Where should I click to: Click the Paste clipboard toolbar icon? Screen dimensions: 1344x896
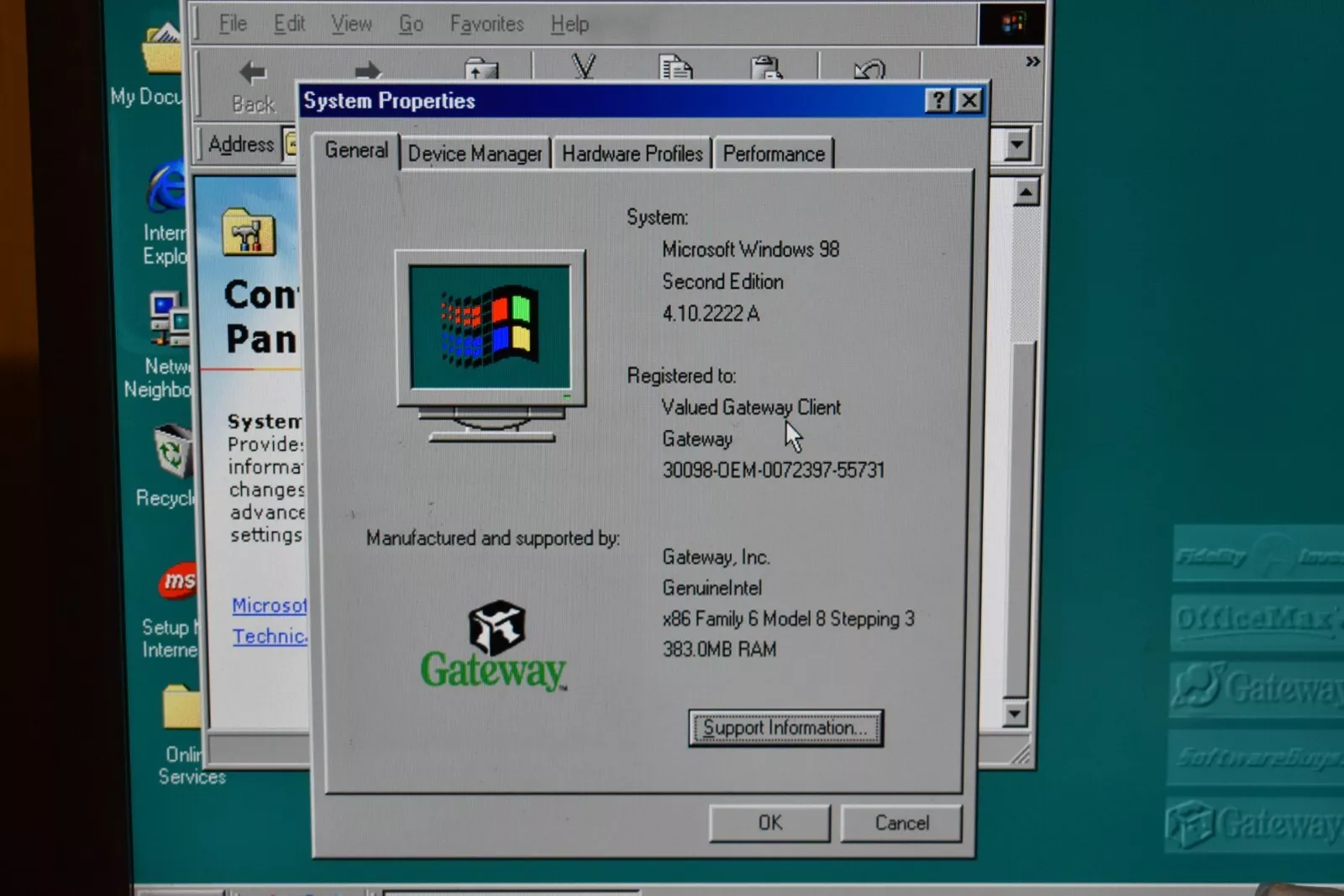766,67
